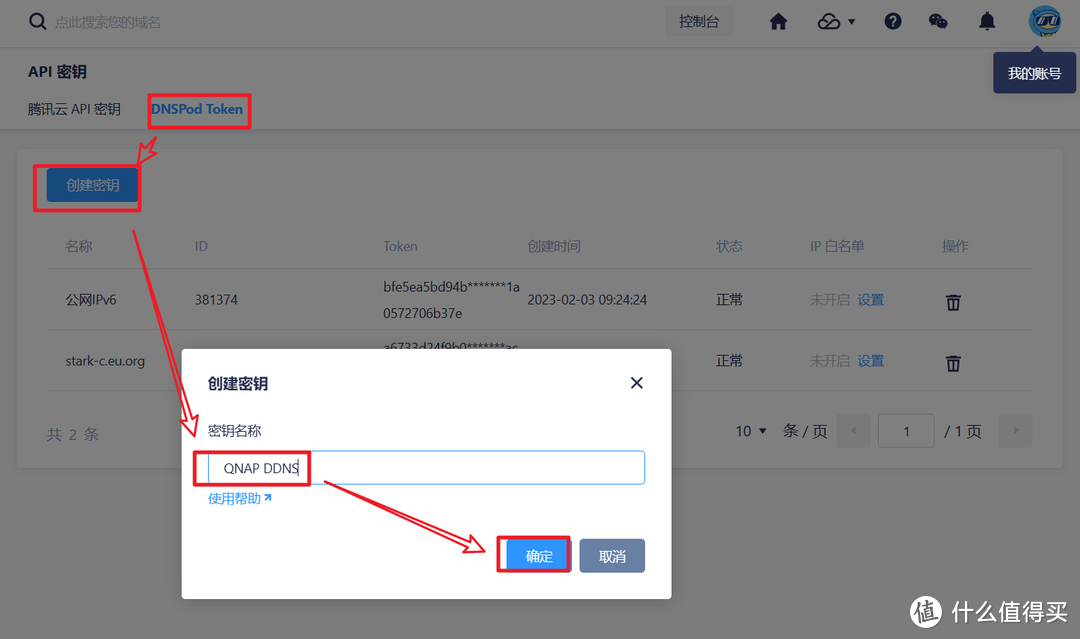The image size is (1080, 639).
Task: Click 设置 for 公网IPv6 IP whitelist
Action: [x=871, y=300]
